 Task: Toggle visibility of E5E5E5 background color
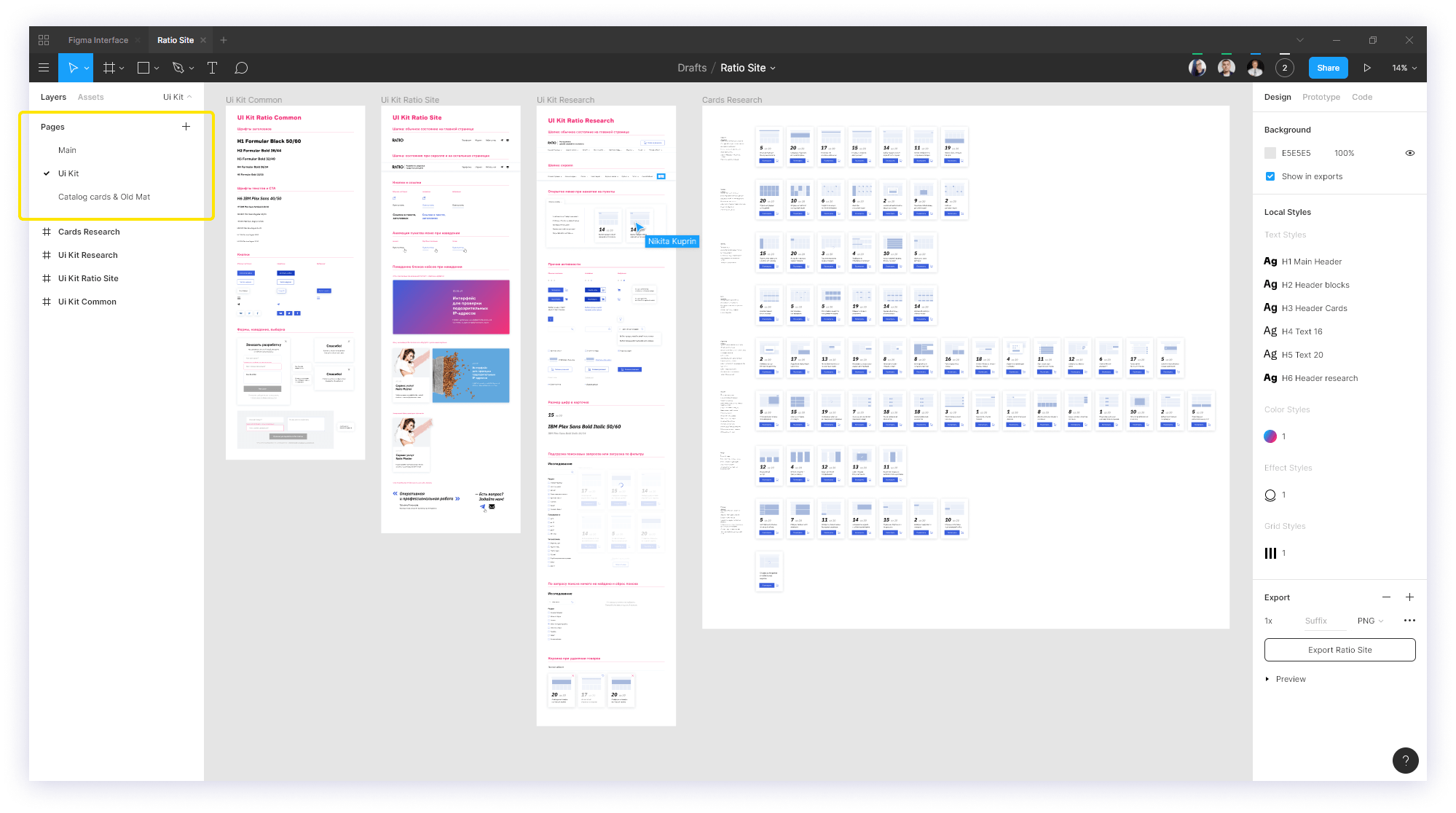tap(1410, 152)
